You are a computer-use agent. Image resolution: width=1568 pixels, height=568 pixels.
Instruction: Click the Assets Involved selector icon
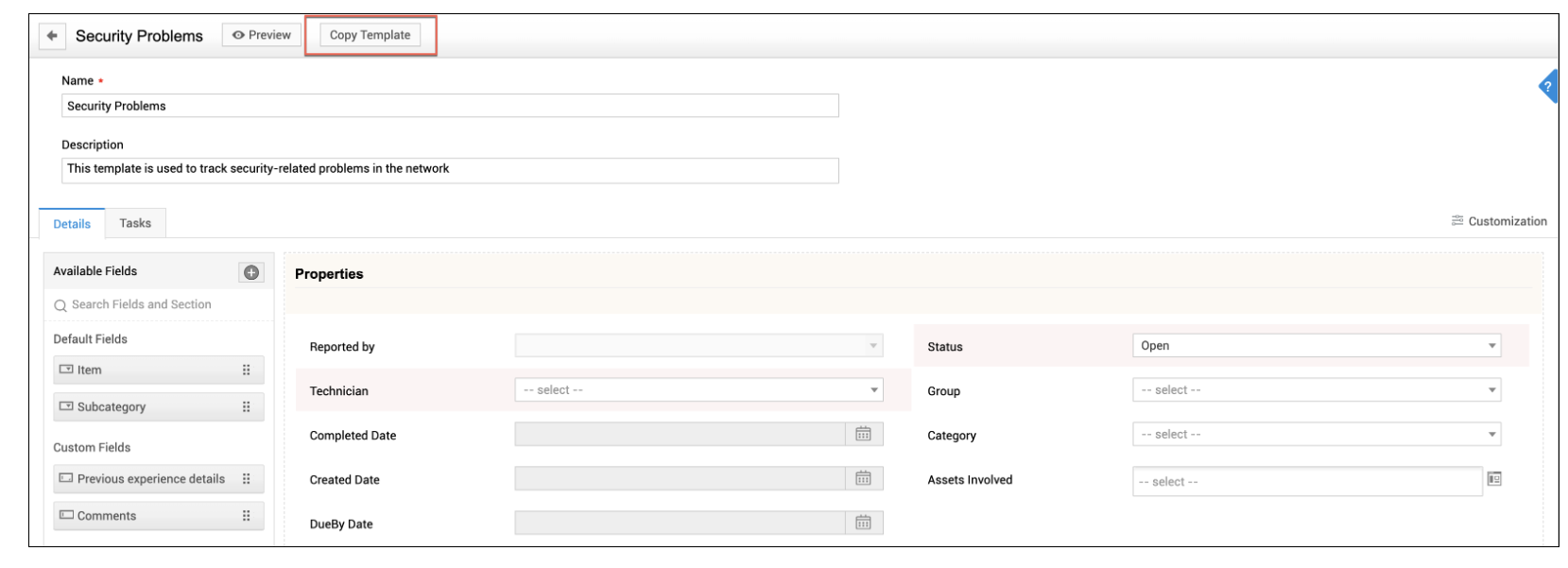pyautogui.click(x=1494, y=479)
